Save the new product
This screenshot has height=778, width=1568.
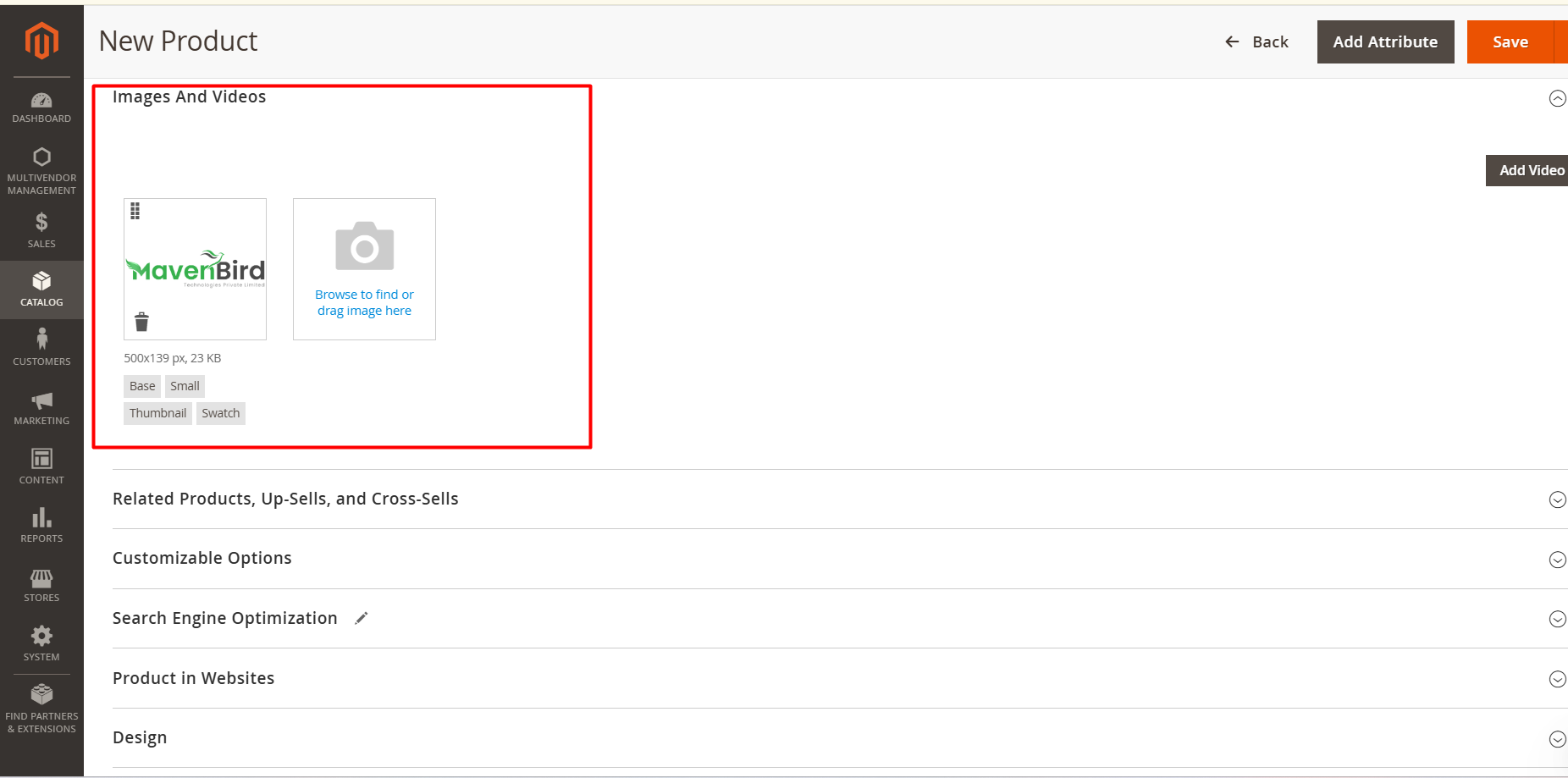[1510, 41]
